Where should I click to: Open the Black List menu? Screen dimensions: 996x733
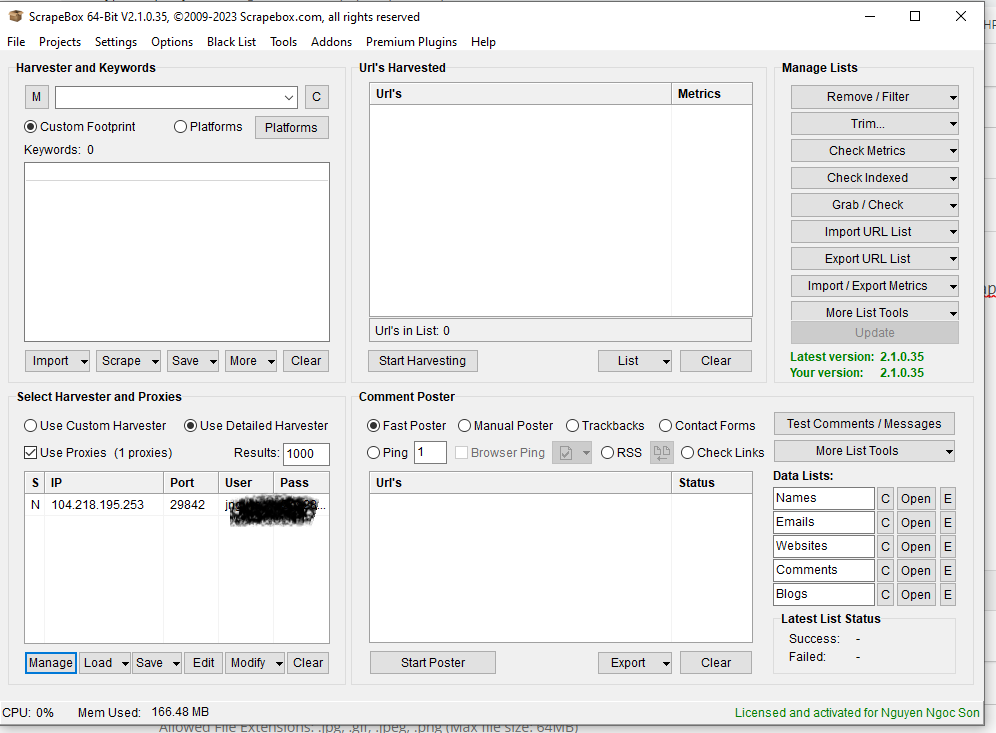pyautogui.click(x=231, y=42)
